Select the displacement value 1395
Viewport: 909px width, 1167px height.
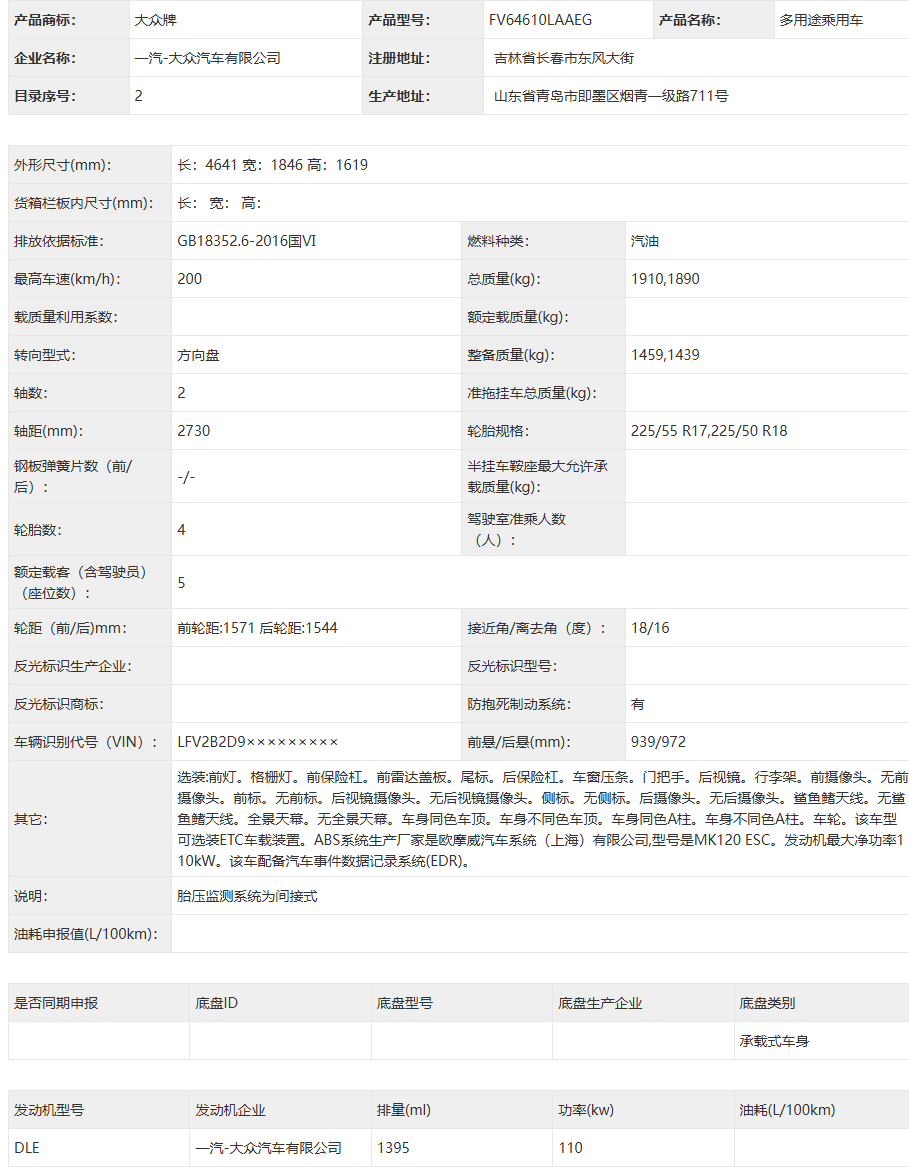point(393,1148)
